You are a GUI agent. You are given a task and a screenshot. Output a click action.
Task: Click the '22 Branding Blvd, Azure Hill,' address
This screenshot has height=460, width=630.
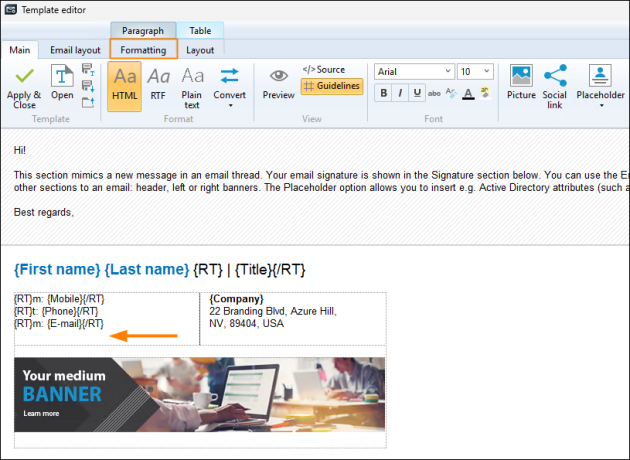pos(273,311)
